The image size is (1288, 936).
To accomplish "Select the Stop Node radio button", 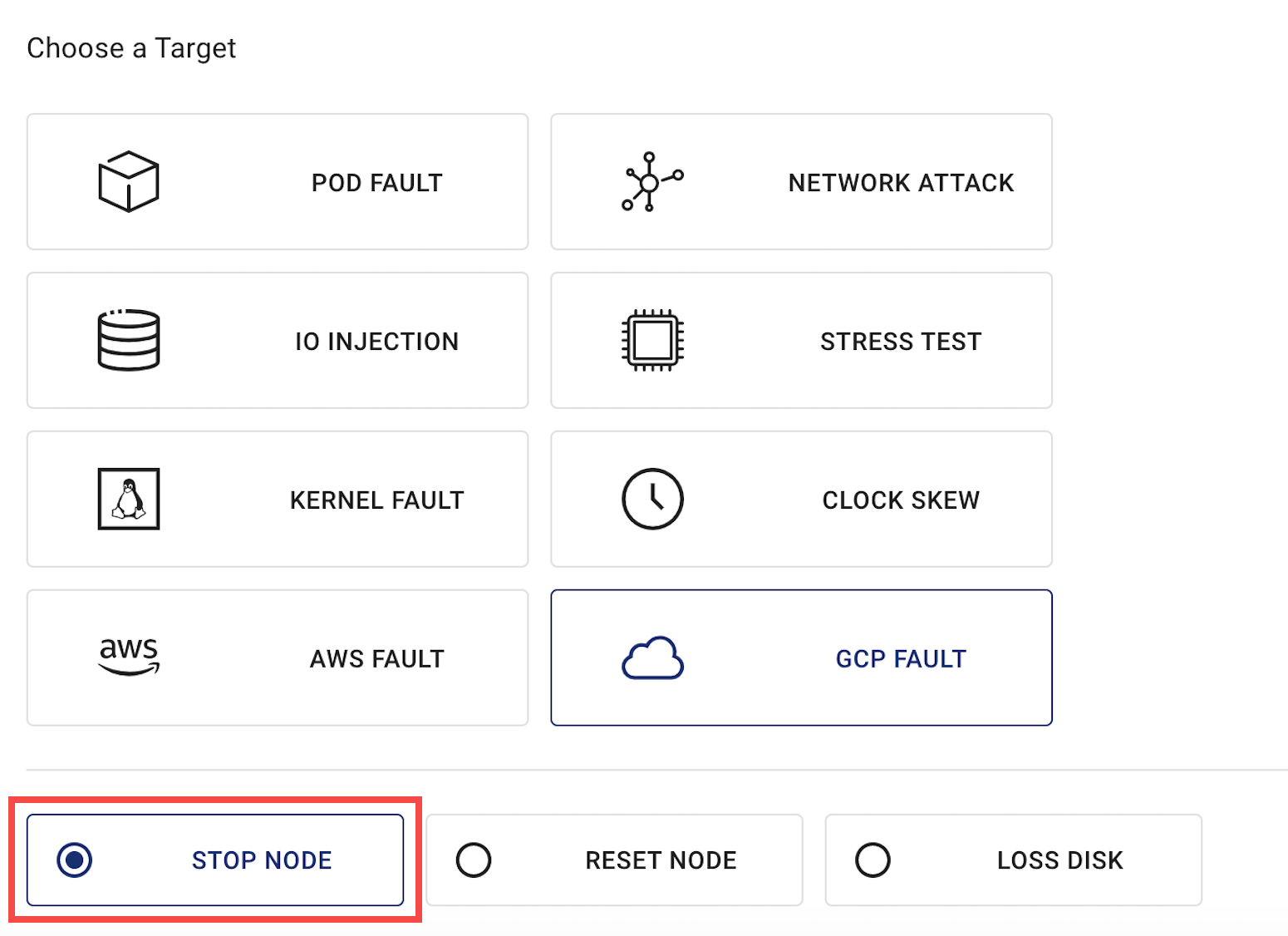I will (x=75, y=860).
